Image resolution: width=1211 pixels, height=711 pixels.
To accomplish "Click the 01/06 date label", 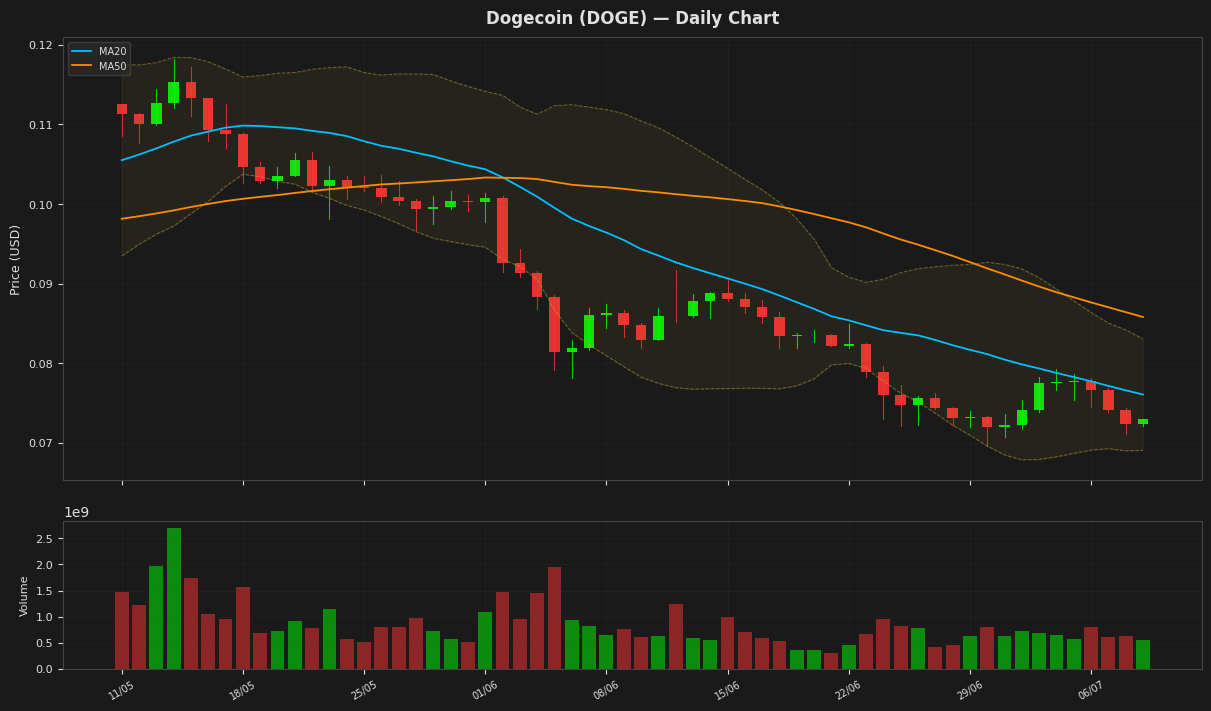I will tap(485, 690).
